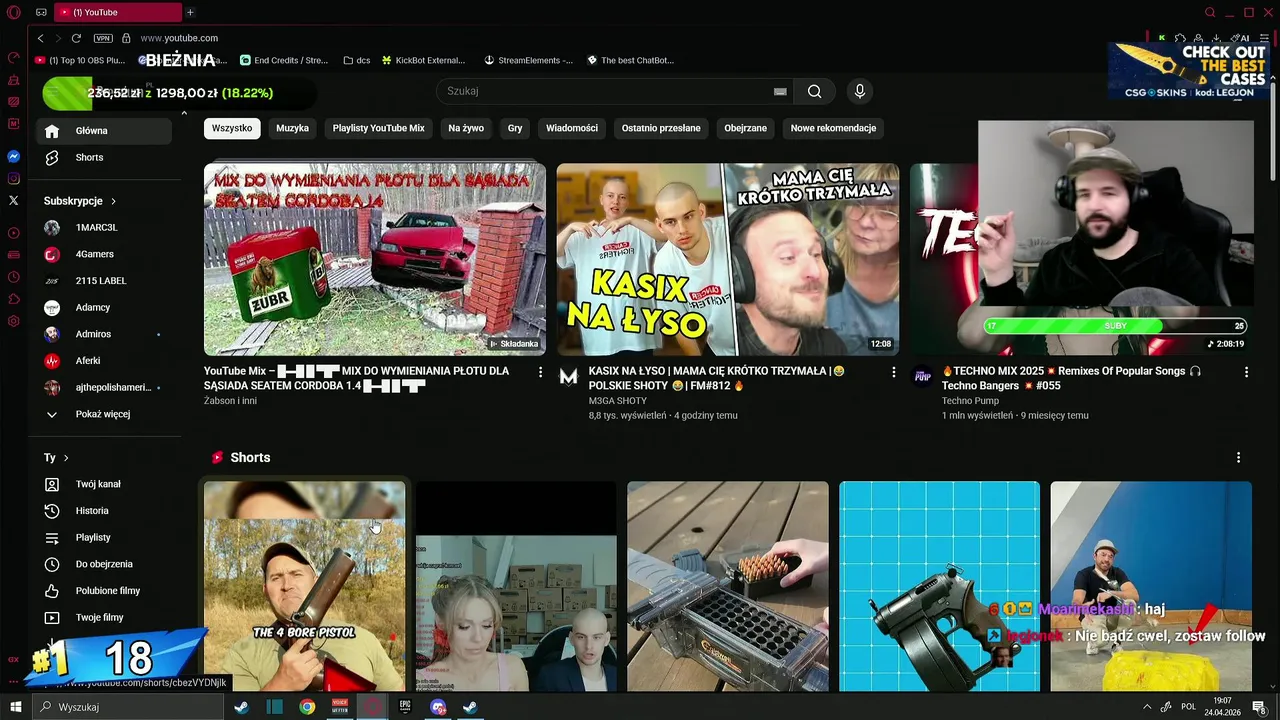Expand subscriptions with Pokaż więcej

[x=102, y=414]
